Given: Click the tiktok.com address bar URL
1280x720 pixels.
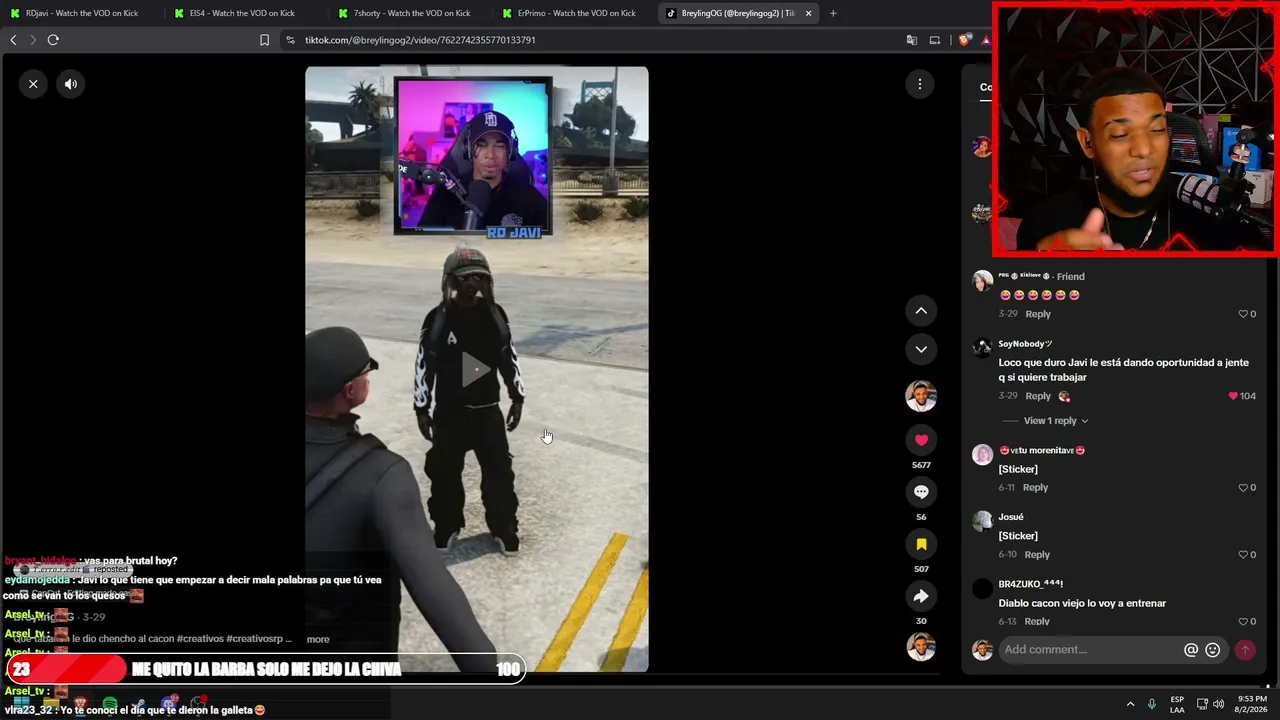Looking at the screenshot, I should (x=420, y=40).
